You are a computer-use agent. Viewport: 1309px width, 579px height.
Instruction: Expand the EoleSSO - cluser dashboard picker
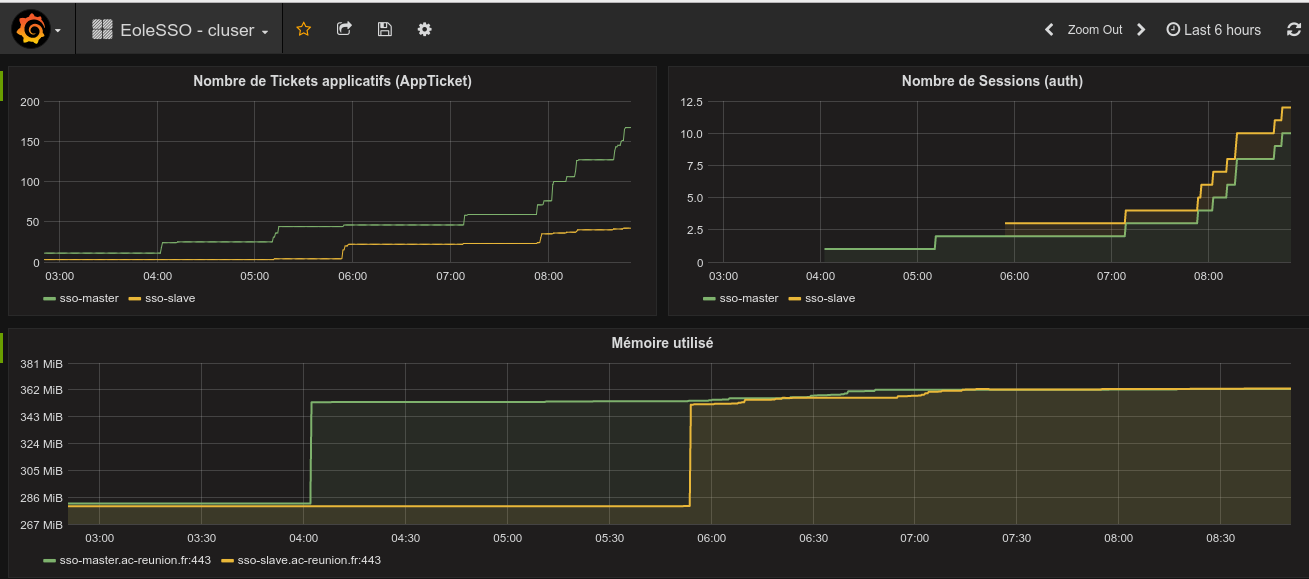click(x=181, y=30)
